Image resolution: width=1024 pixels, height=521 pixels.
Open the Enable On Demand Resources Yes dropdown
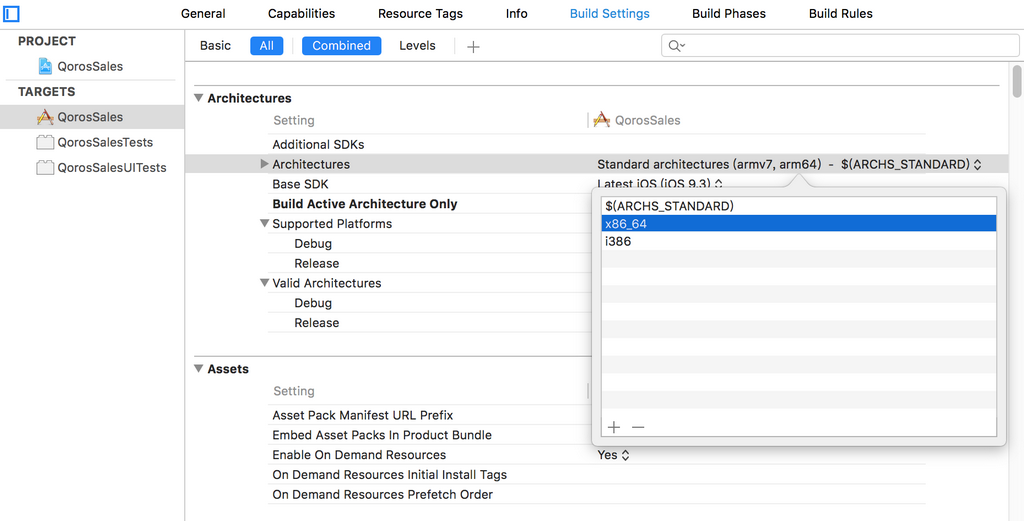(x=613, y=455)
